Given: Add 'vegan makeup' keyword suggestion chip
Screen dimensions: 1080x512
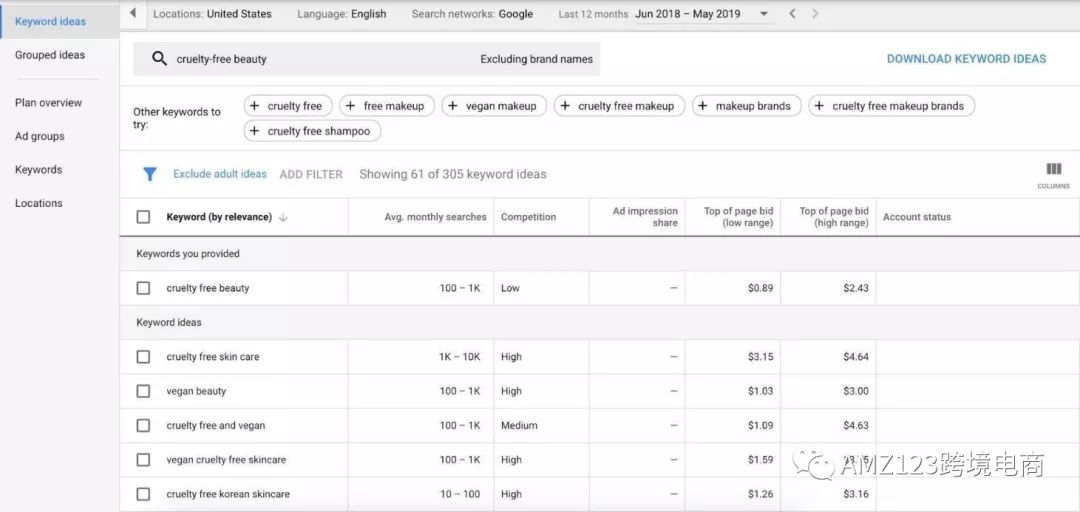Looking at the screenshot, I should (493, 106).
